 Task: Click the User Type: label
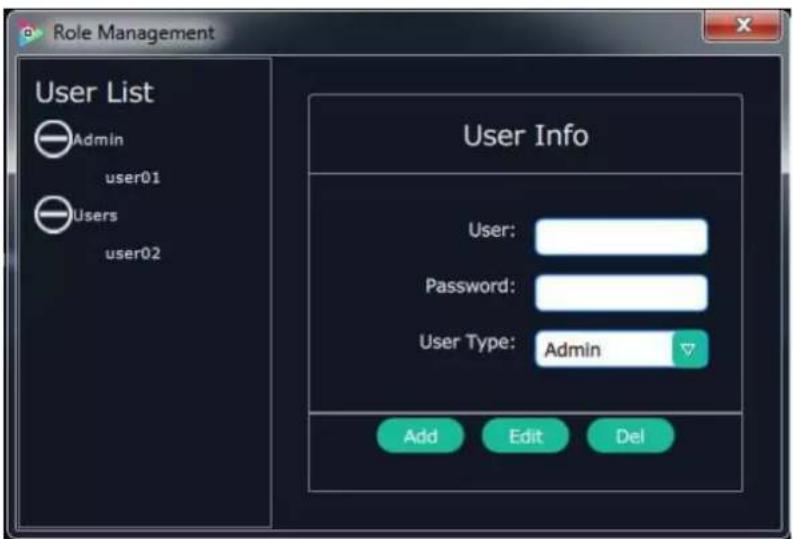tap(467, 342)
